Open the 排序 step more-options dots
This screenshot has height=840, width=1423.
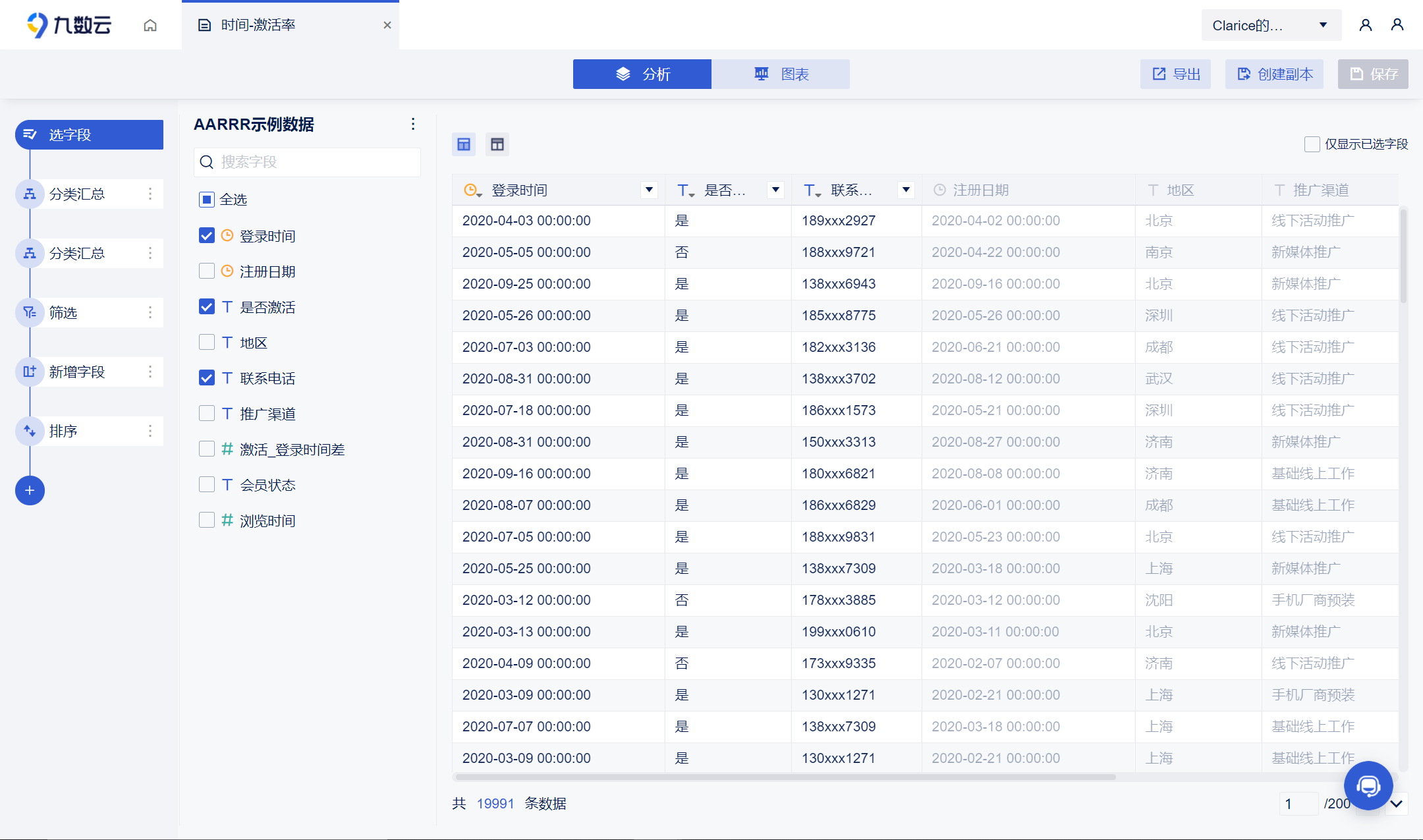click(150, 431)
